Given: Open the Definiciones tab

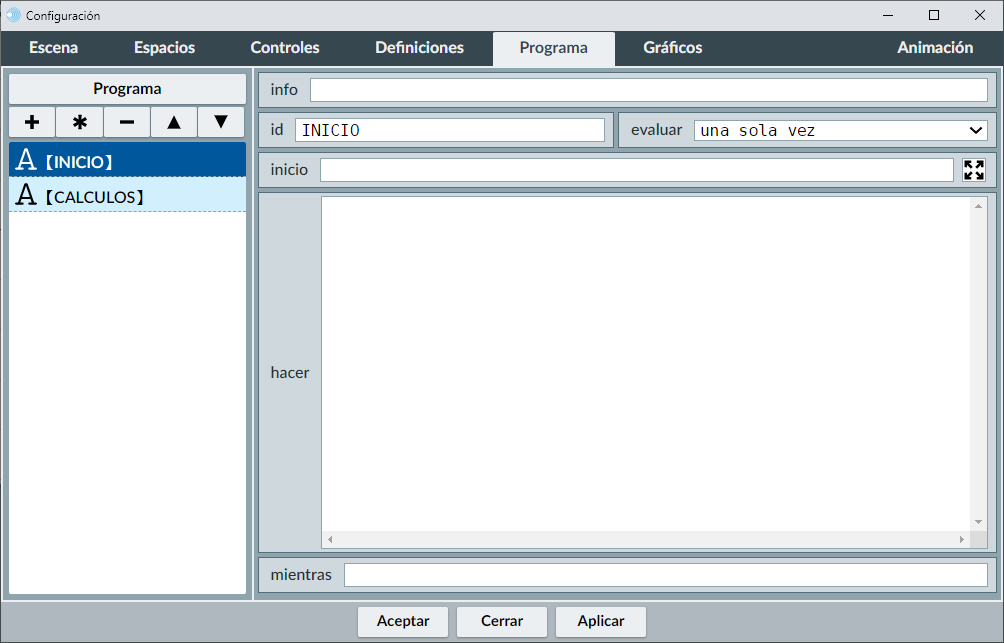Looking at the screenshot, I should (419, 48).
